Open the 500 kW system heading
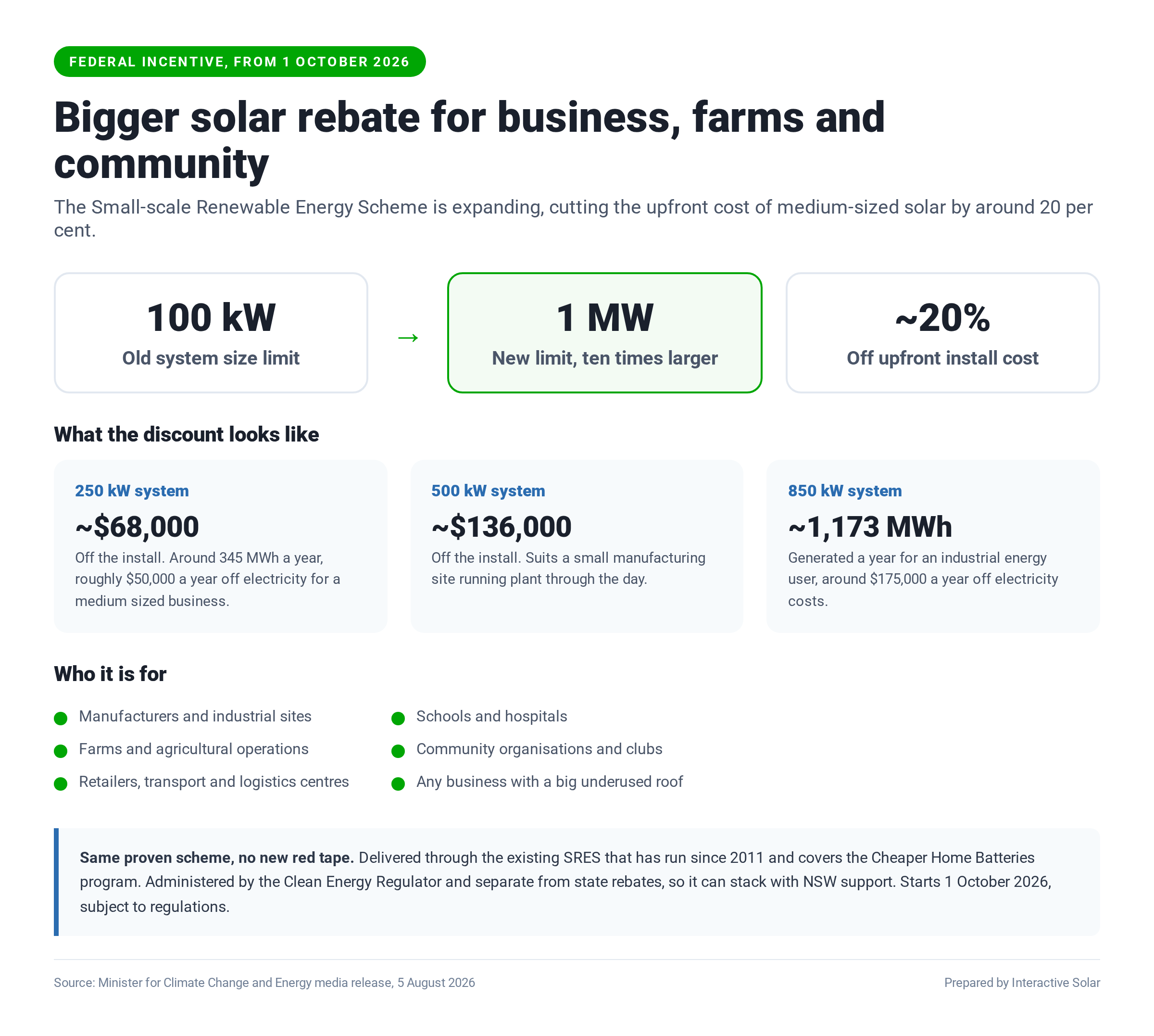The width and height of the screenshot is (1154, 1036). (x=488, y=491)
